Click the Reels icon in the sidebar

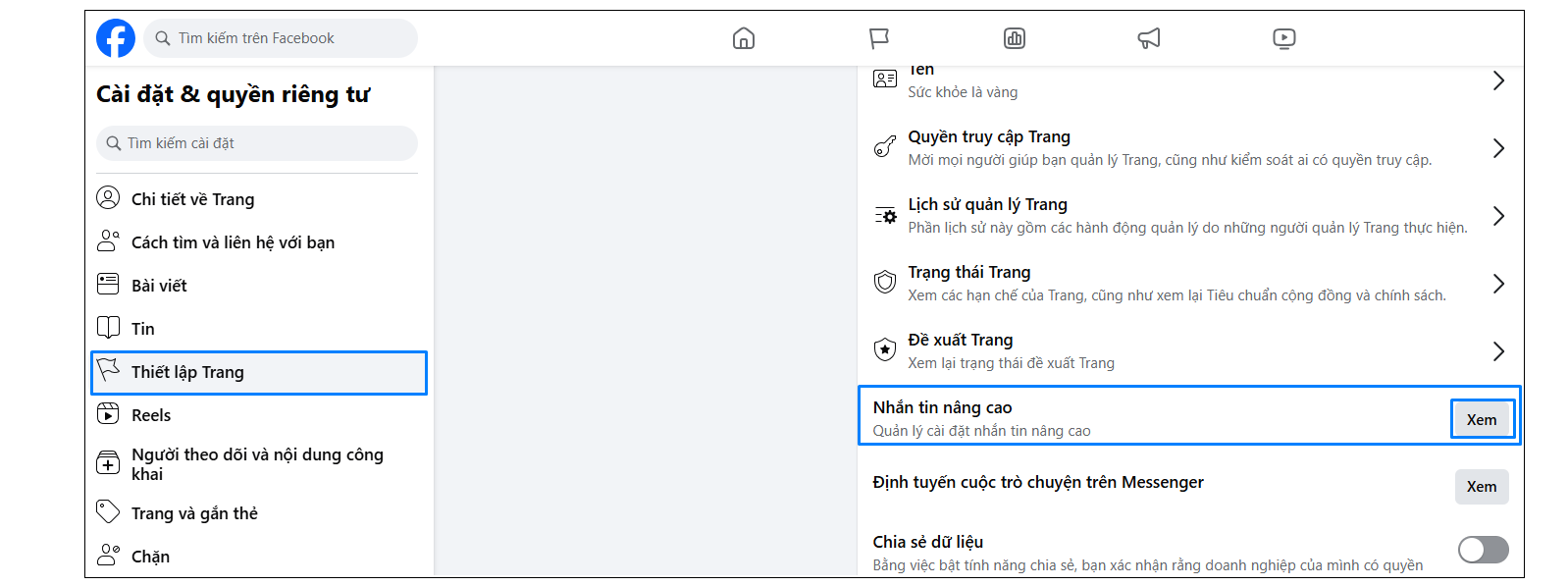pyautogui.click(x=108, y=414)
